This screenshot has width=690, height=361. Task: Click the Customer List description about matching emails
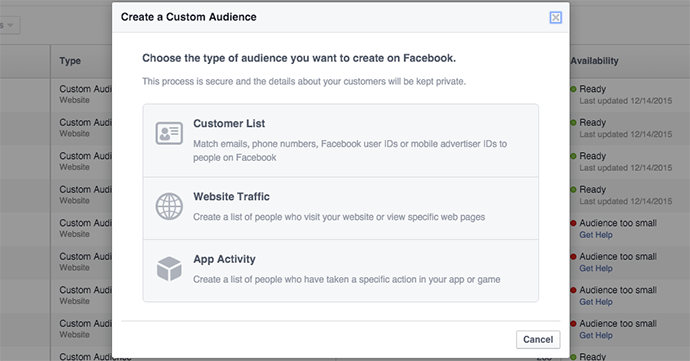(x=350, y=151)
